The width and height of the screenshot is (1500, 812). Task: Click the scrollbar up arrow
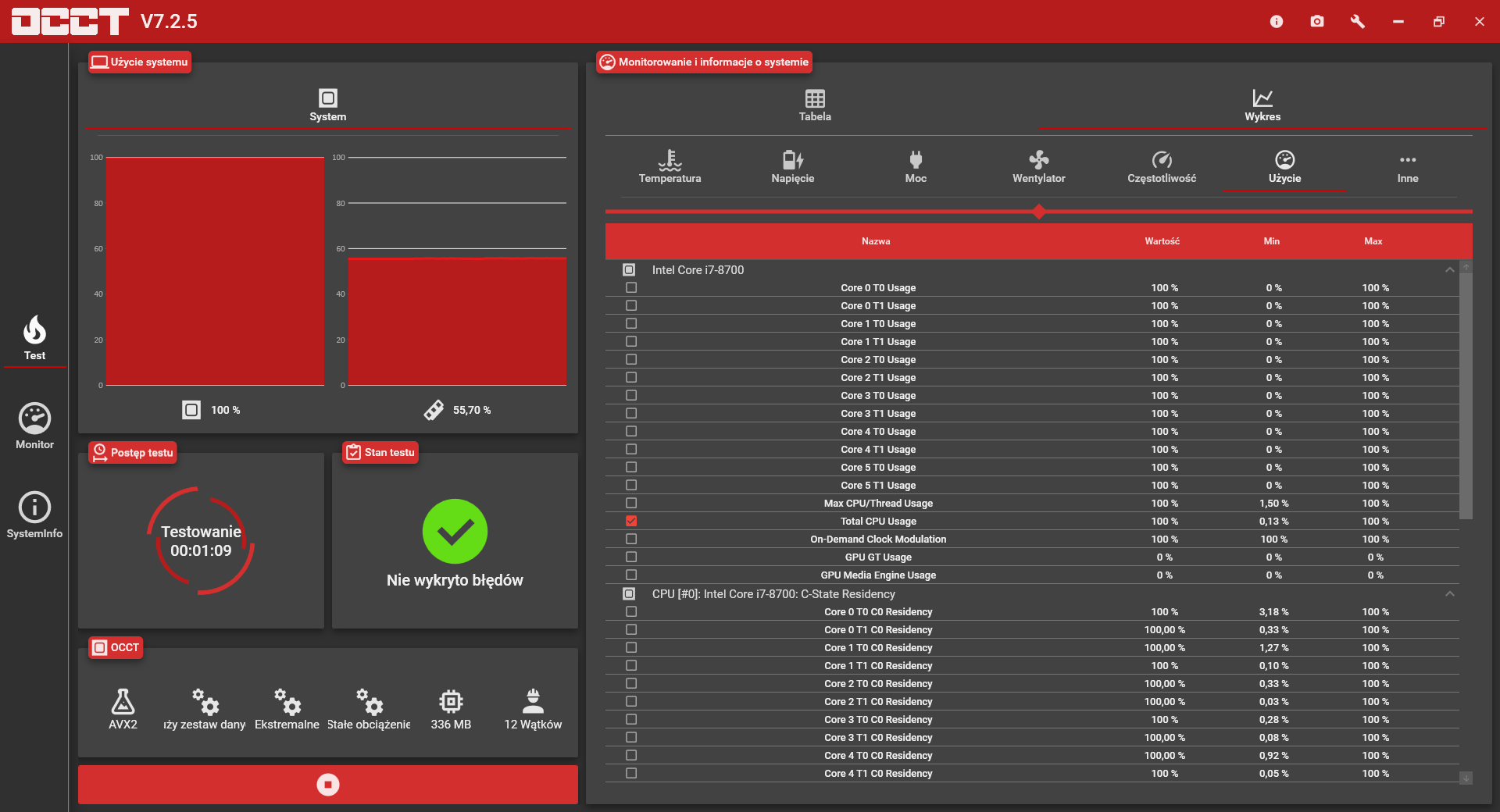tap(1466, 267)
